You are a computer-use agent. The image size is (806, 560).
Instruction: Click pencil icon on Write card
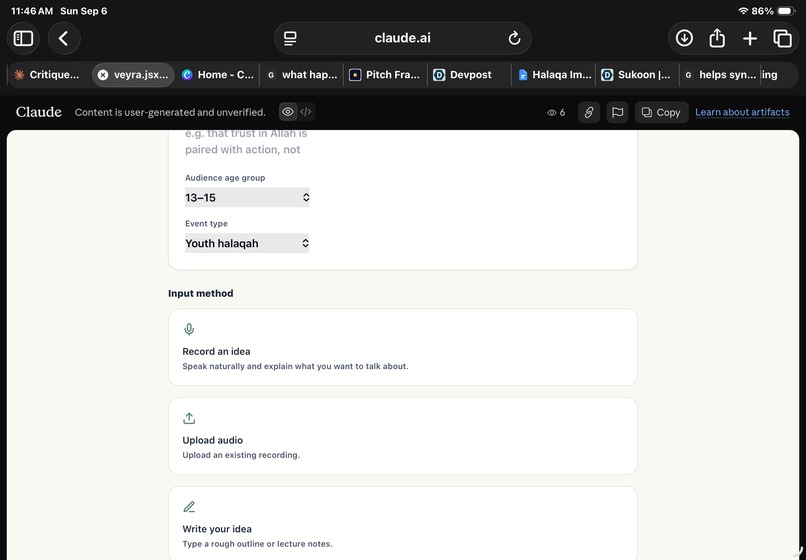(x=189, y=507)
